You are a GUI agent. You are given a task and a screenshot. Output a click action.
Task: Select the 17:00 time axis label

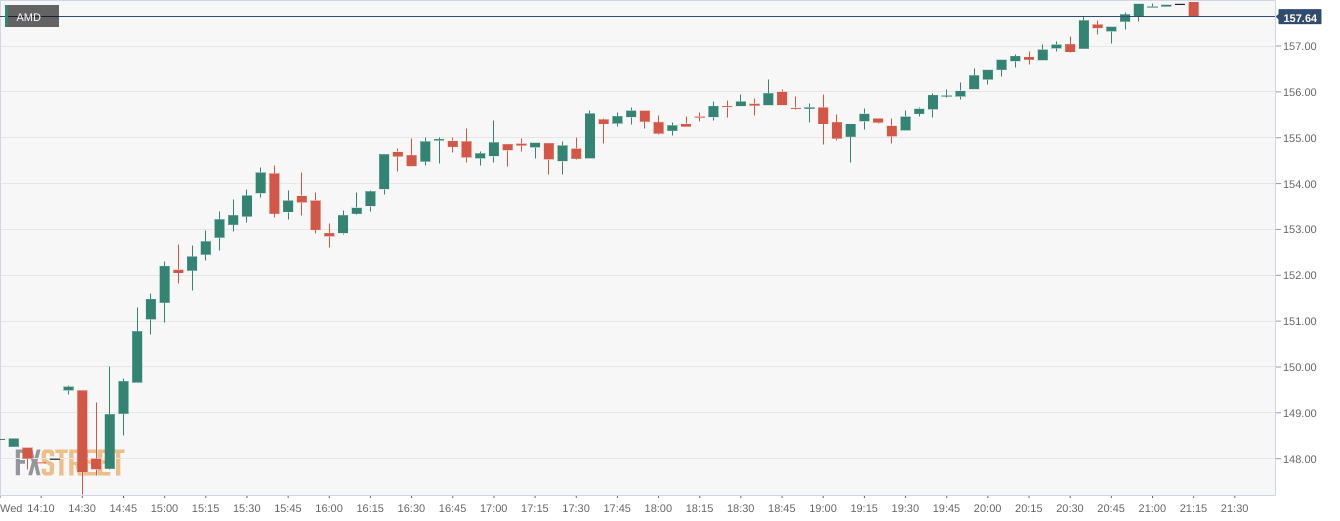point(493,508)
